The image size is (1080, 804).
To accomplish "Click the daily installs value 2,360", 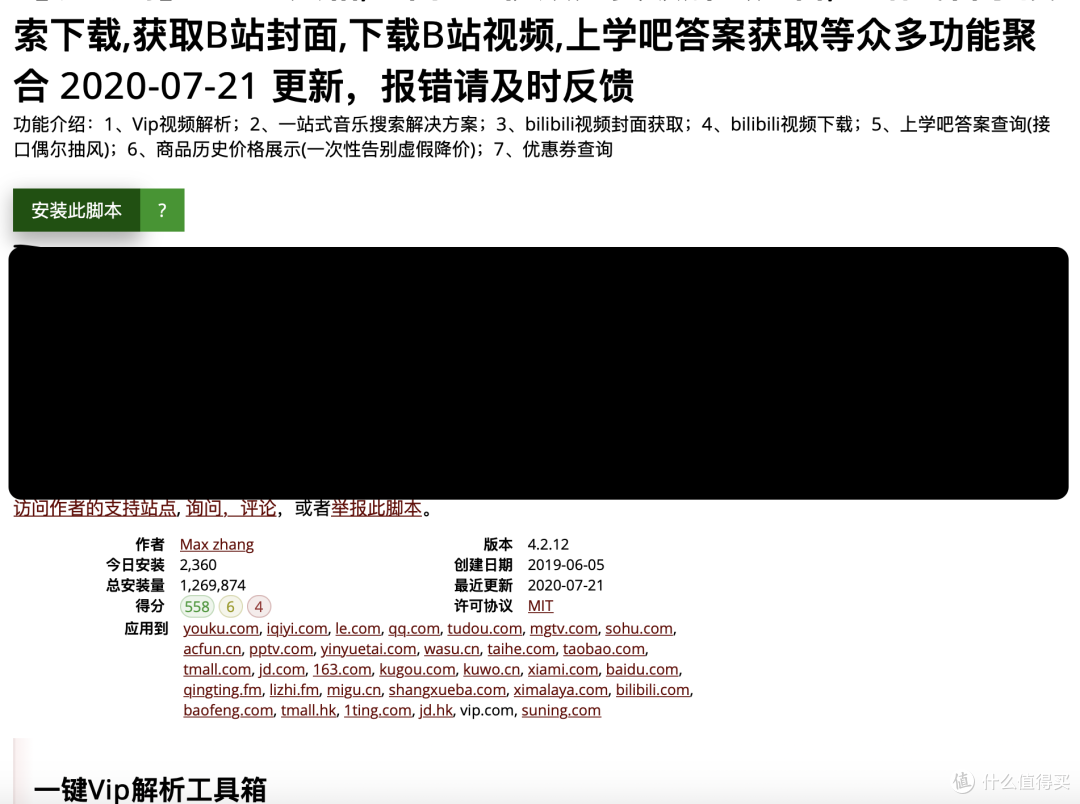I will coord(198,565).
